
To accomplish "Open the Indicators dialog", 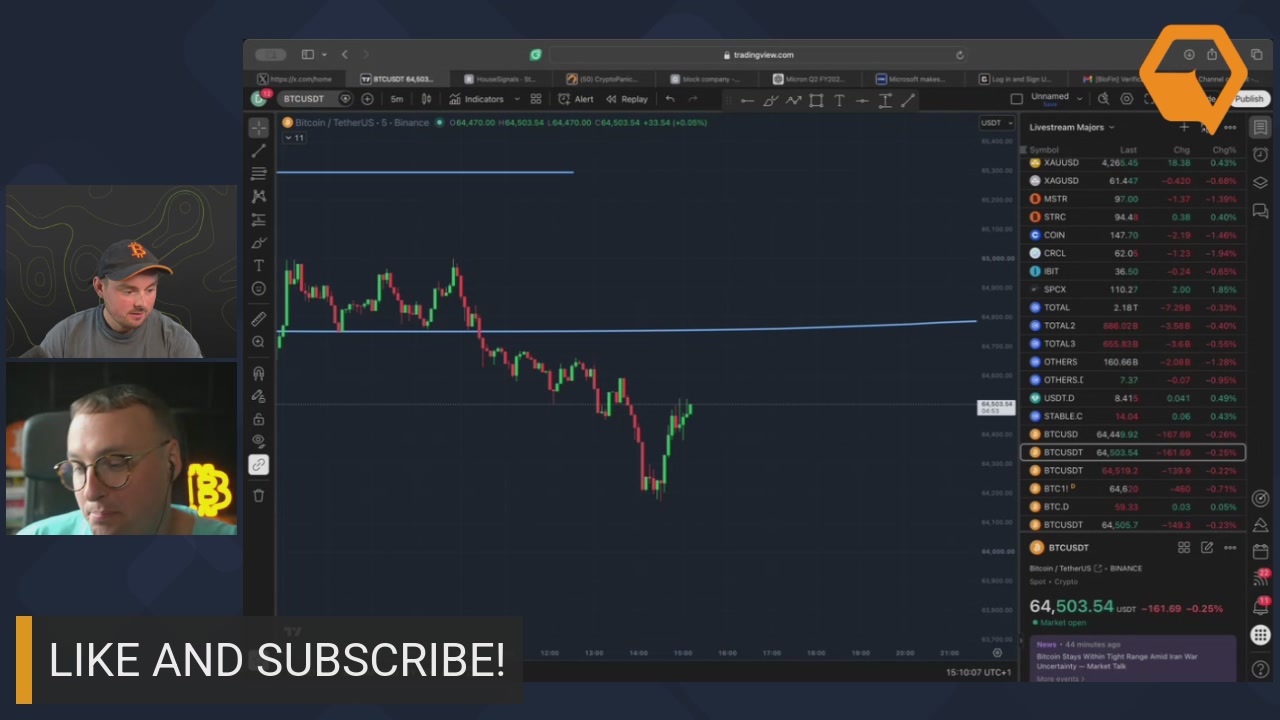I will click(477, 99).
